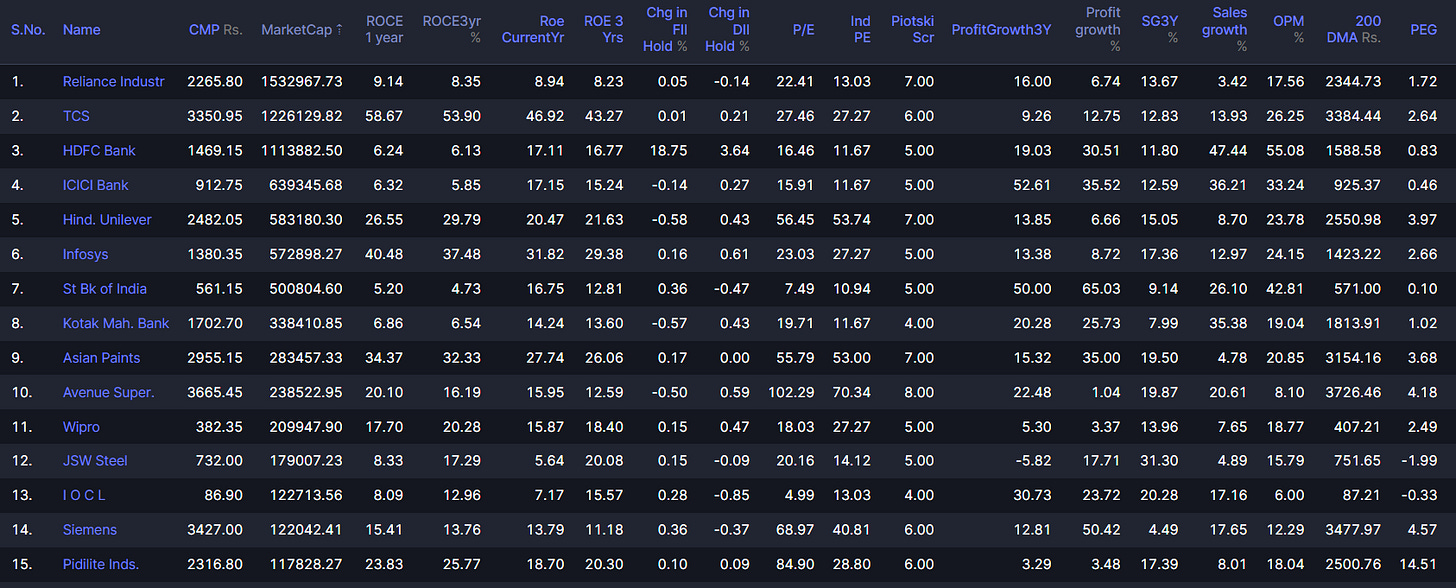Select Wipro CMP value 382.35
The height and width of the screenshot is (588, 1456).
click(x=220, y=427)
